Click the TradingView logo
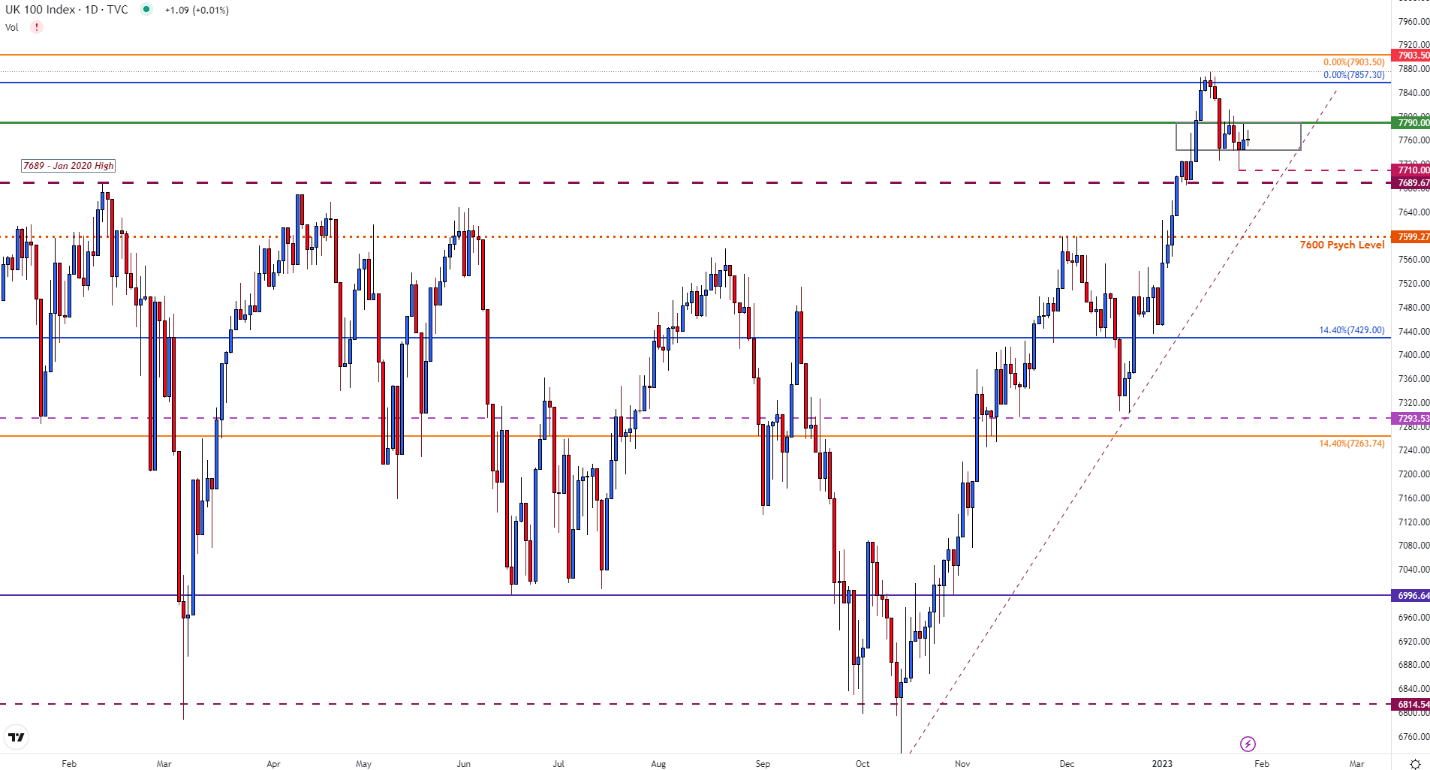 pos(16,739)
